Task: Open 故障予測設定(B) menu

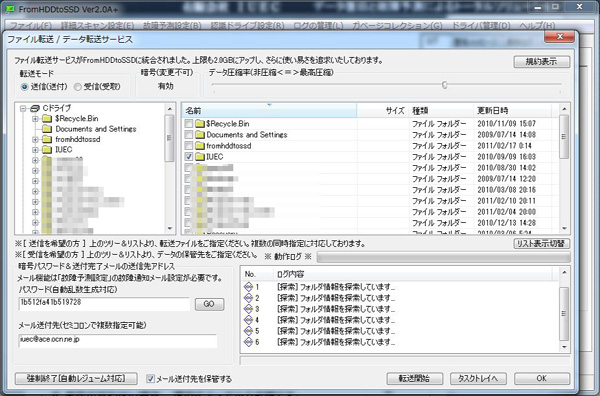Action: coord(172,26)
